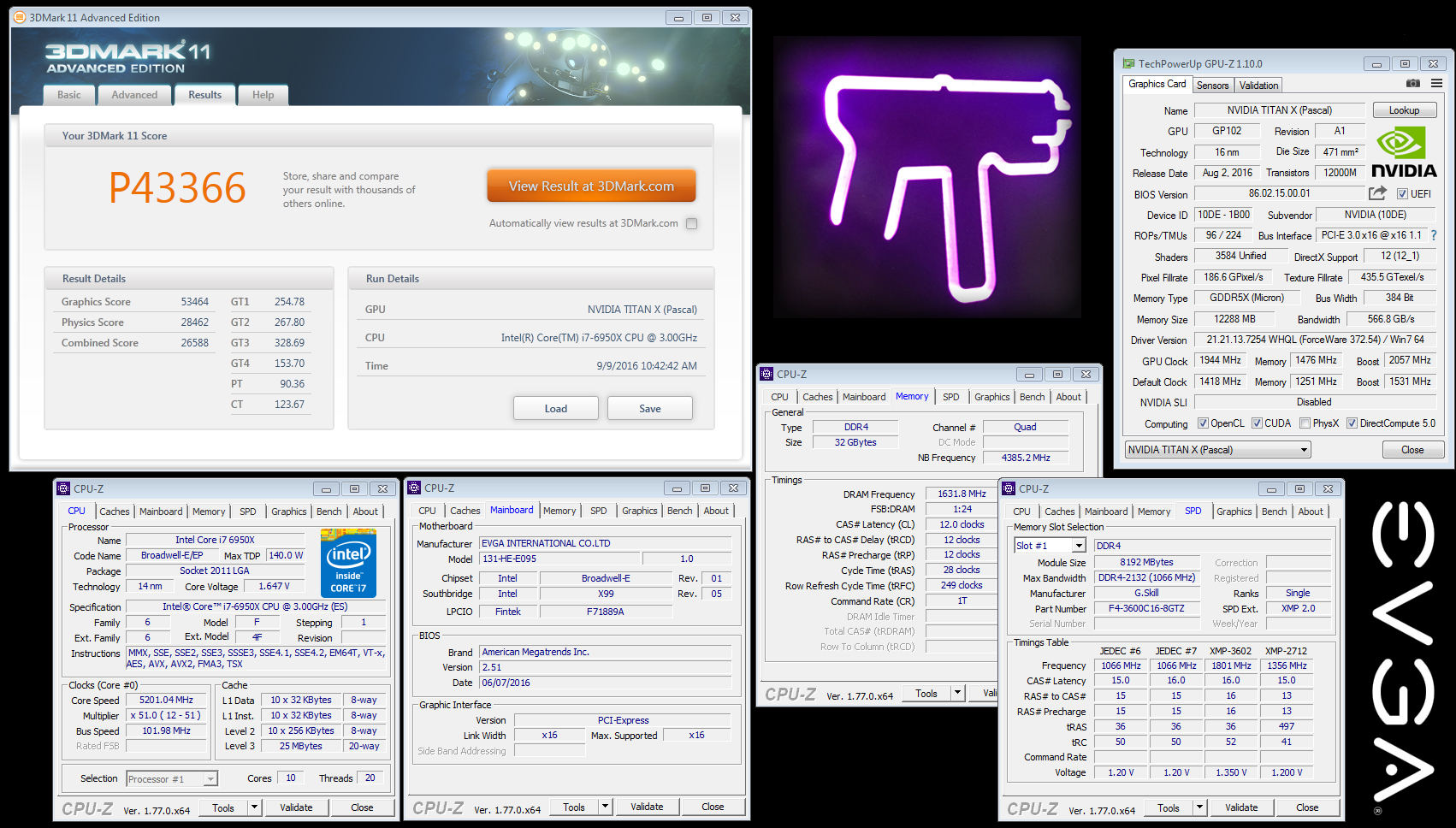Click the Save button in Run Details
The image size is (1456, 828).
649,409
